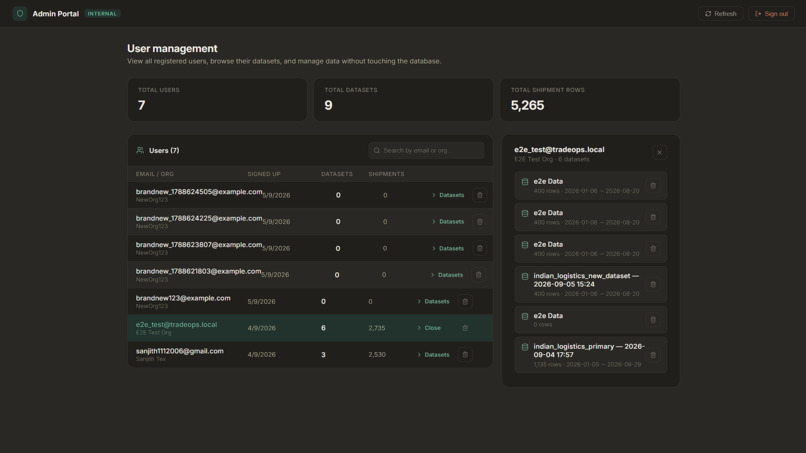Click the email brandnew_1788621803@example.com
The height and width of the screenshot is (453, 806).
[x=198, y=271]
